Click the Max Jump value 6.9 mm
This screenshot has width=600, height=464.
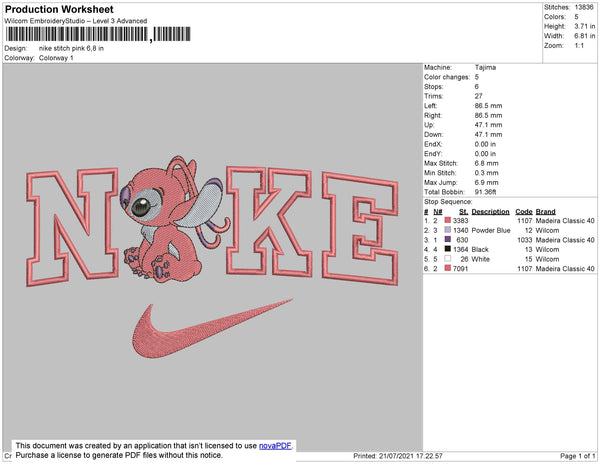click(x=487, y=182)
